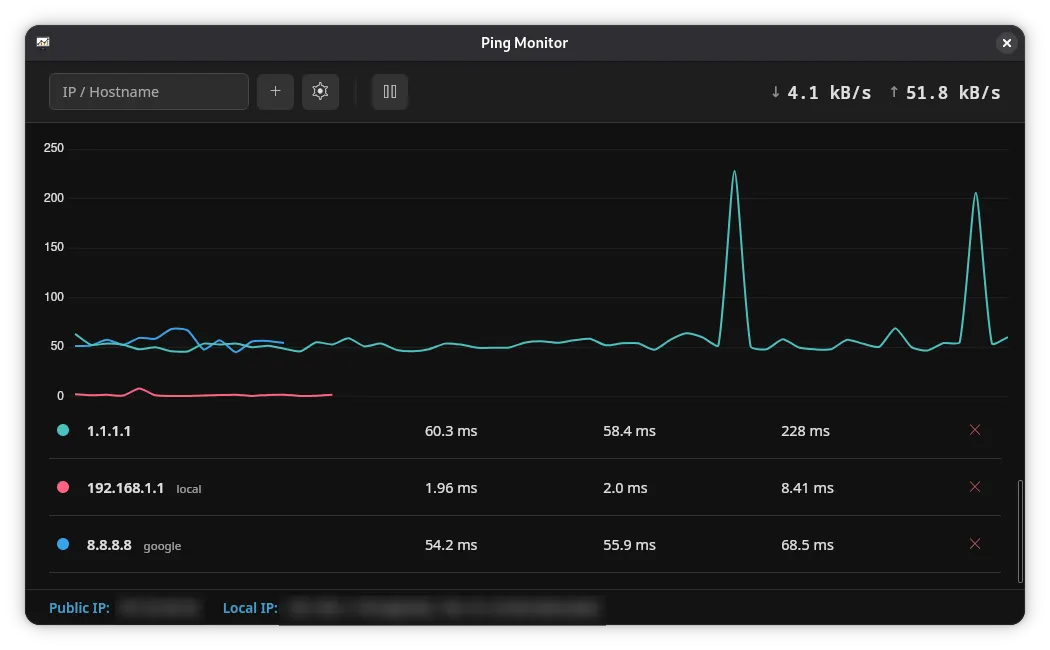Click the 'google' label next to 8.8.8.8
Screen dimensions: 1050x650
[x=162, y=546]
